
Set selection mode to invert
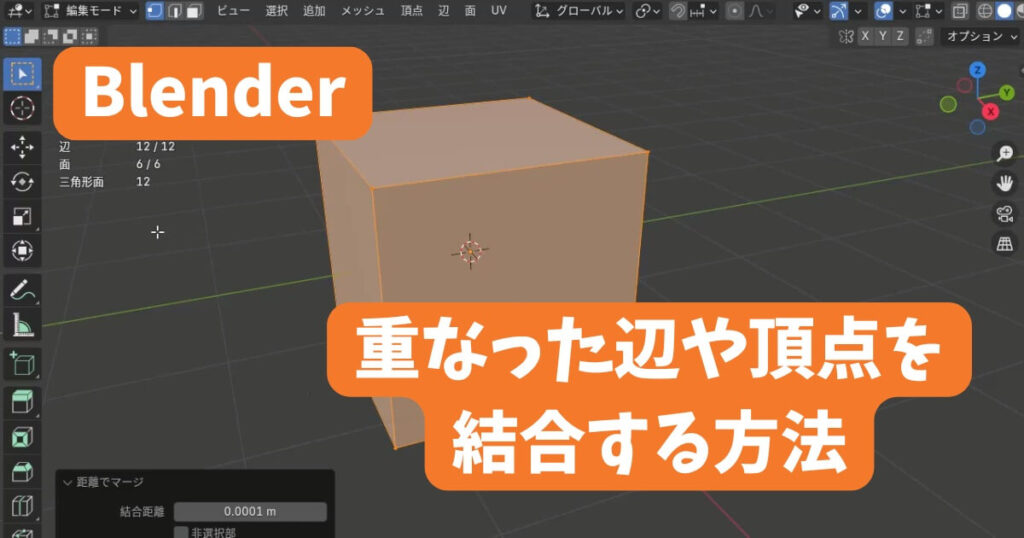click(x=70, y=37)
